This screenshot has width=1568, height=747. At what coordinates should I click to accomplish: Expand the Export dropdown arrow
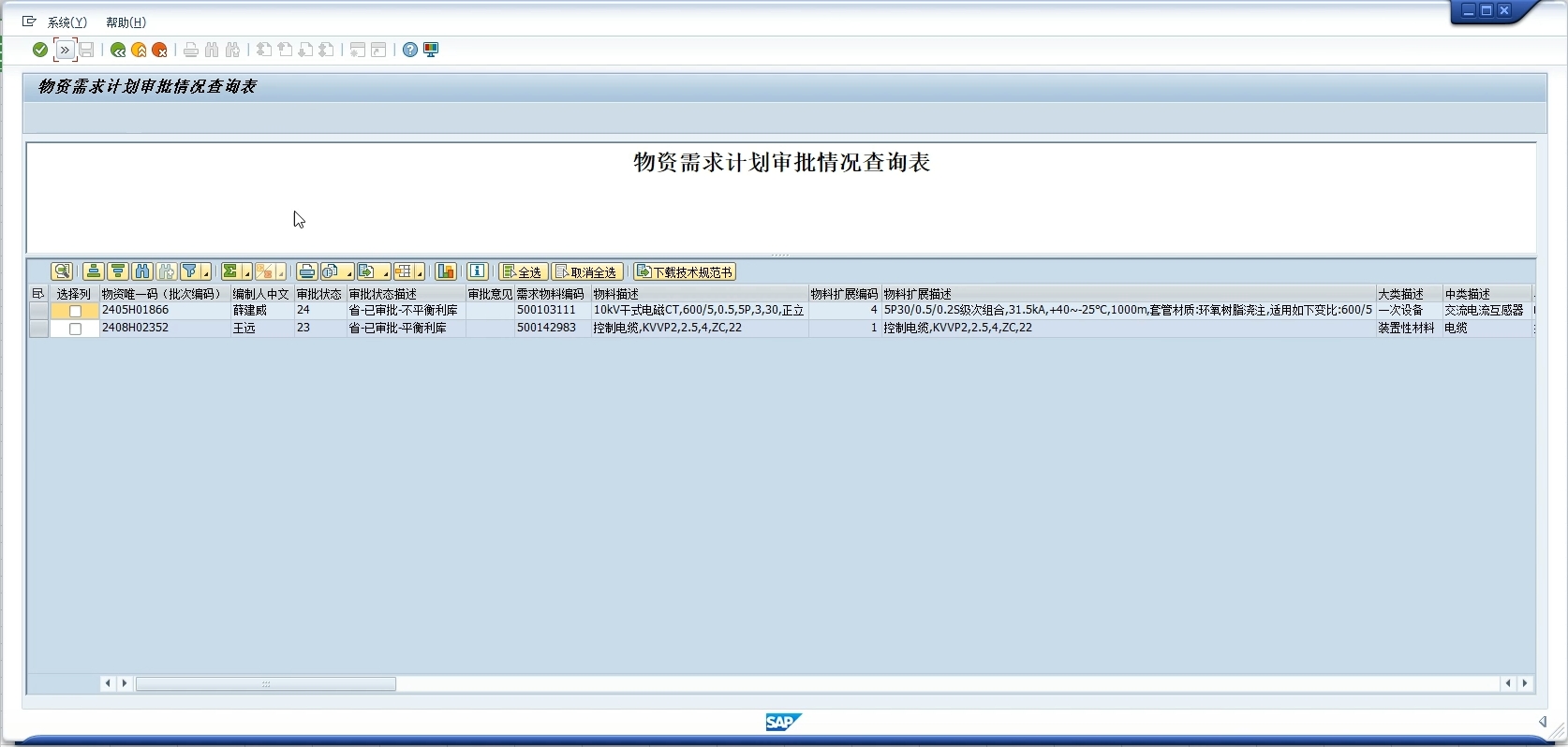(386, 274)
